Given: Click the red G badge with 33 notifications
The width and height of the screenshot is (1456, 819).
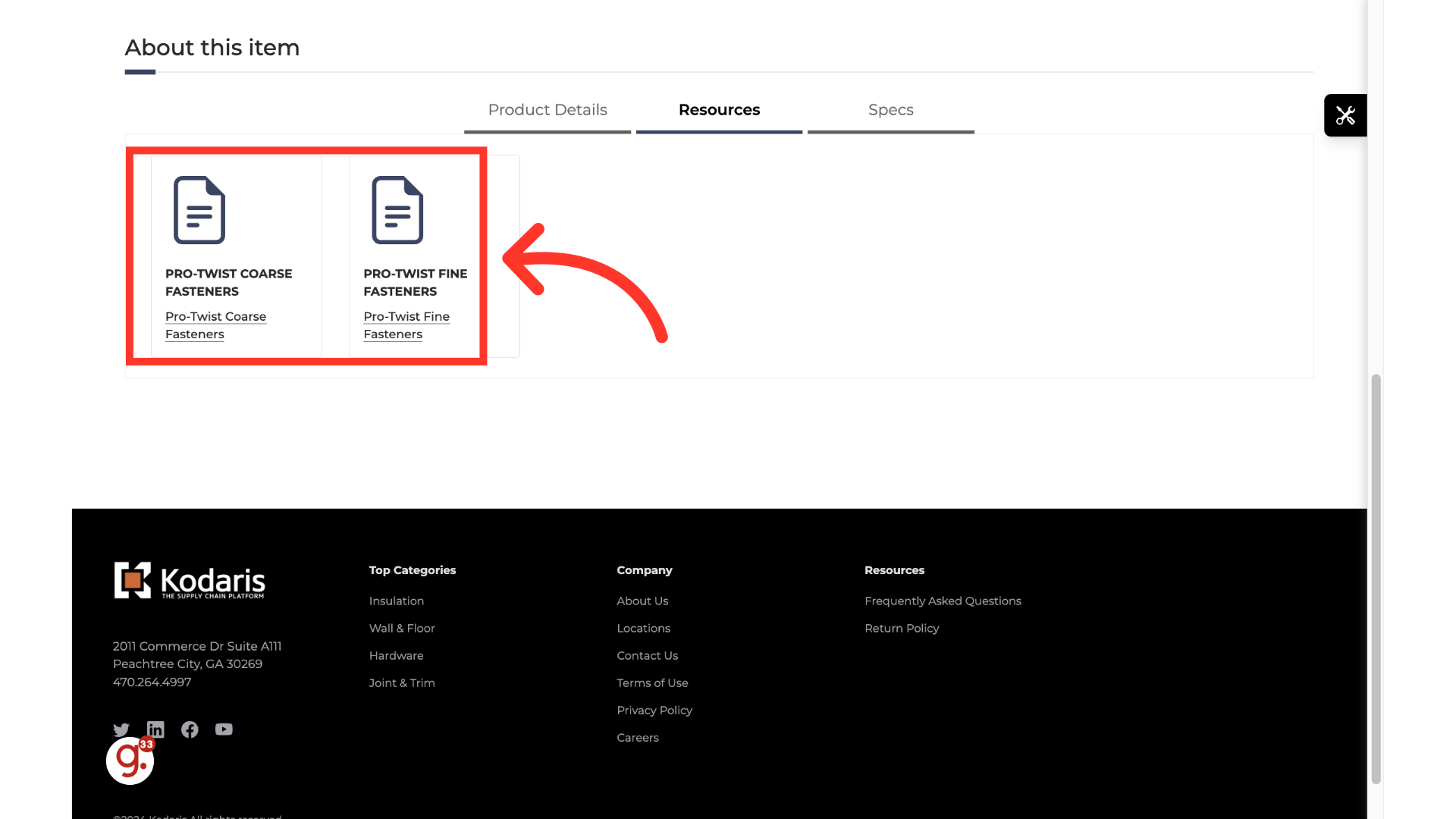Looking at the screenshot, I should [x=130, y=761].
